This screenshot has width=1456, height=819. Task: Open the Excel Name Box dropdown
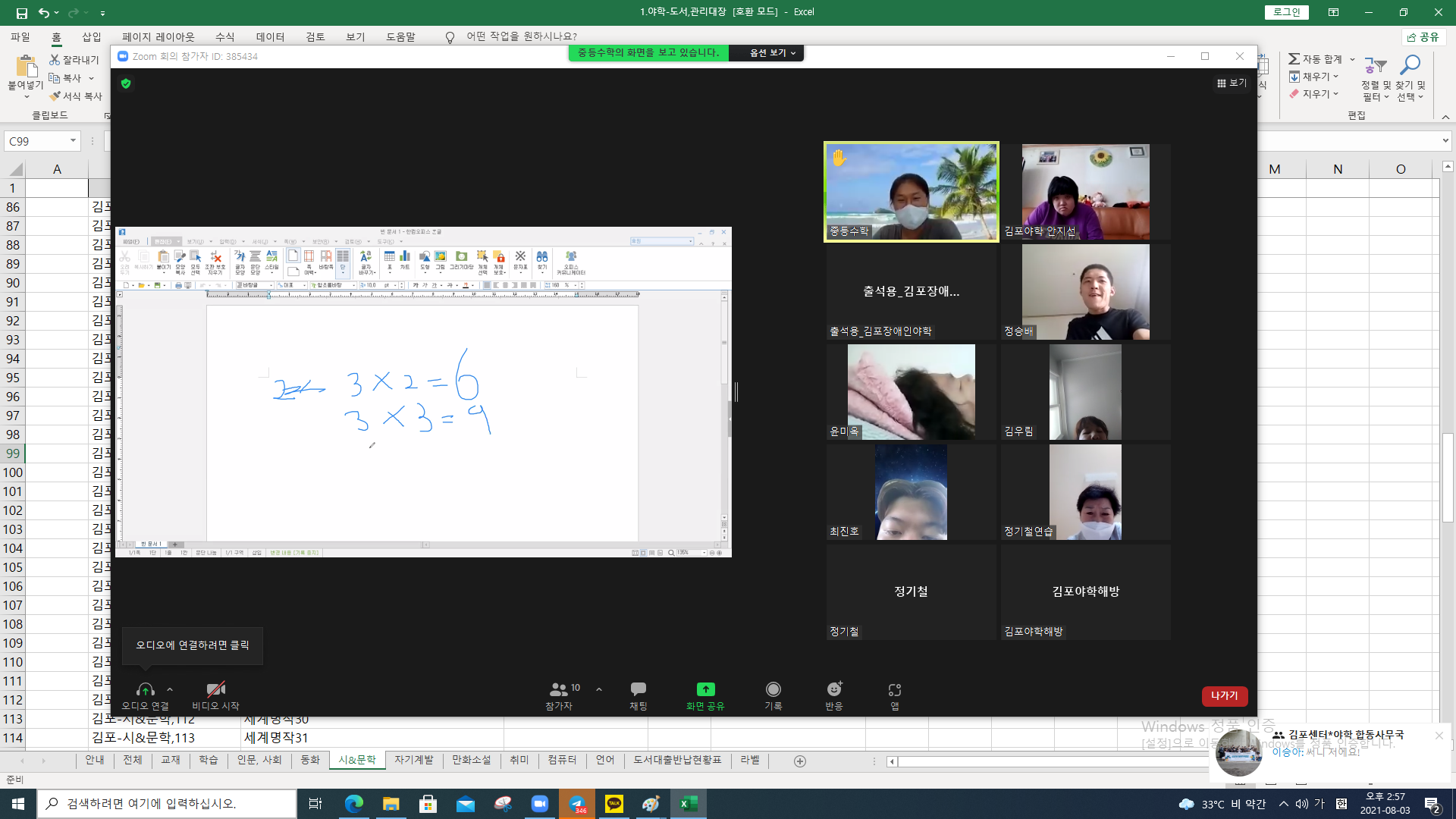pyautogui.click(x=73, y=141)
